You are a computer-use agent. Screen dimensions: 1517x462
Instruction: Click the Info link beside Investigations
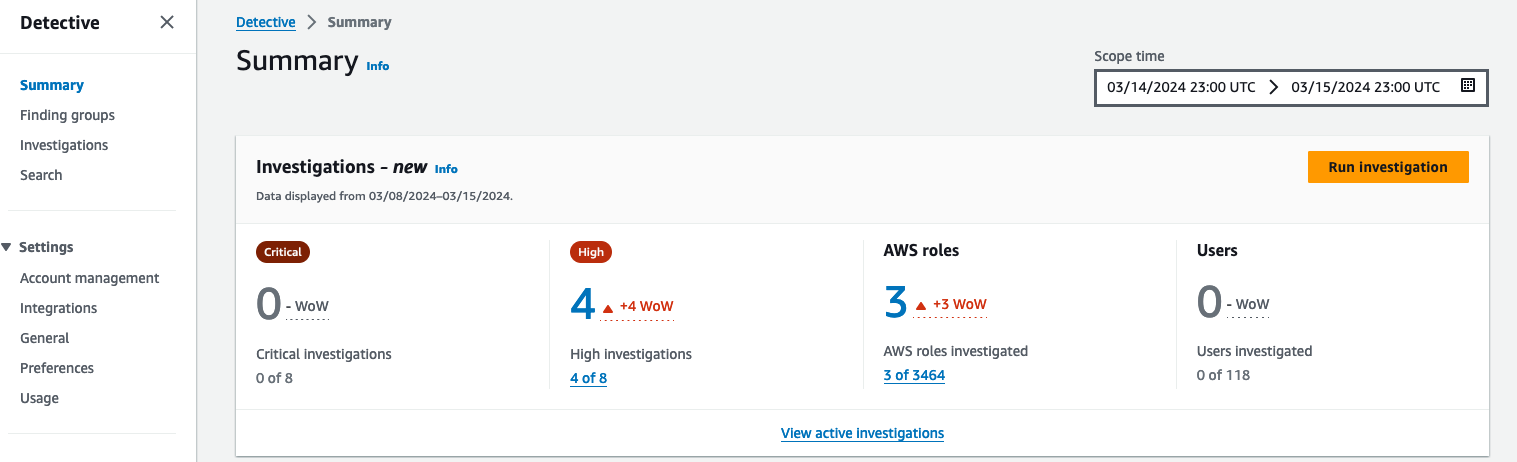coord(446,169)
